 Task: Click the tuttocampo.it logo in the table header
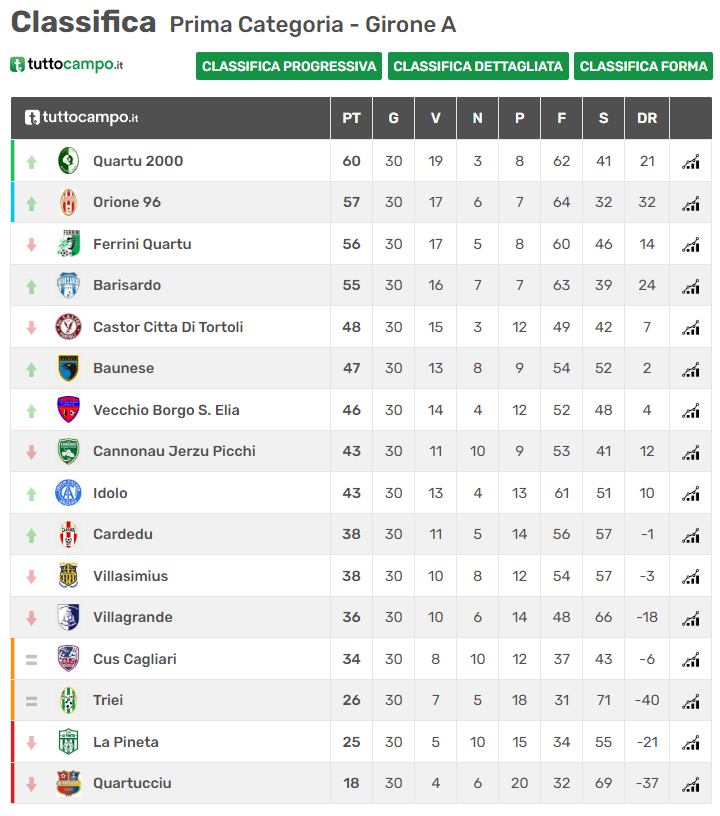pyautogui.click(x=82, y=118)
